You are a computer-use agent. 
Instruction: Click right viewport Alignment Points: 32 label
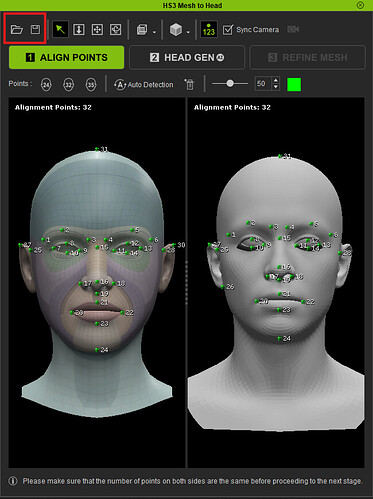click(x=232, y=107)
